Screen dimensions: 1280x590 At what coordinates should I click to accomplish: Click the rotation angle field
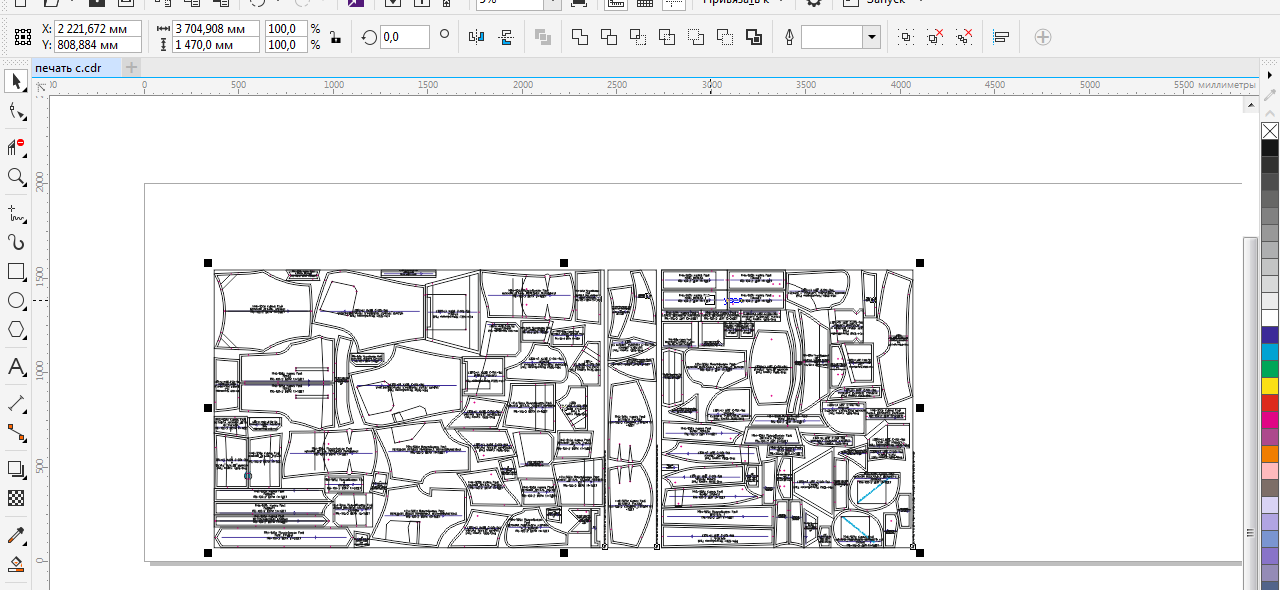pyautogui.click(x=405, y=38)
